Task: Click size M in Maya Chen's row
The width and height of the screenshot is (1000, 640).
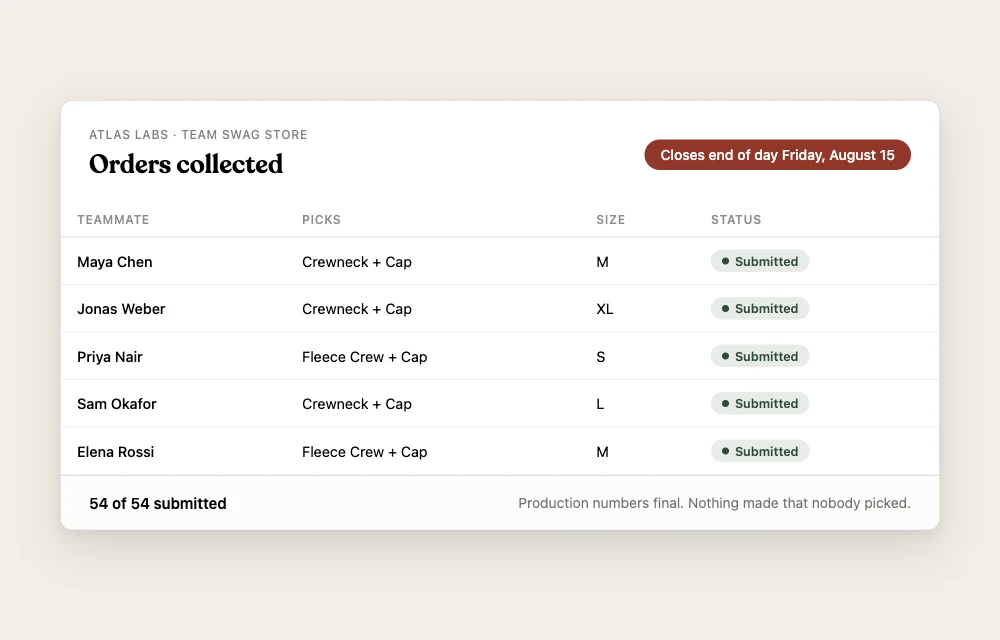Action: [x=602, y=262]
